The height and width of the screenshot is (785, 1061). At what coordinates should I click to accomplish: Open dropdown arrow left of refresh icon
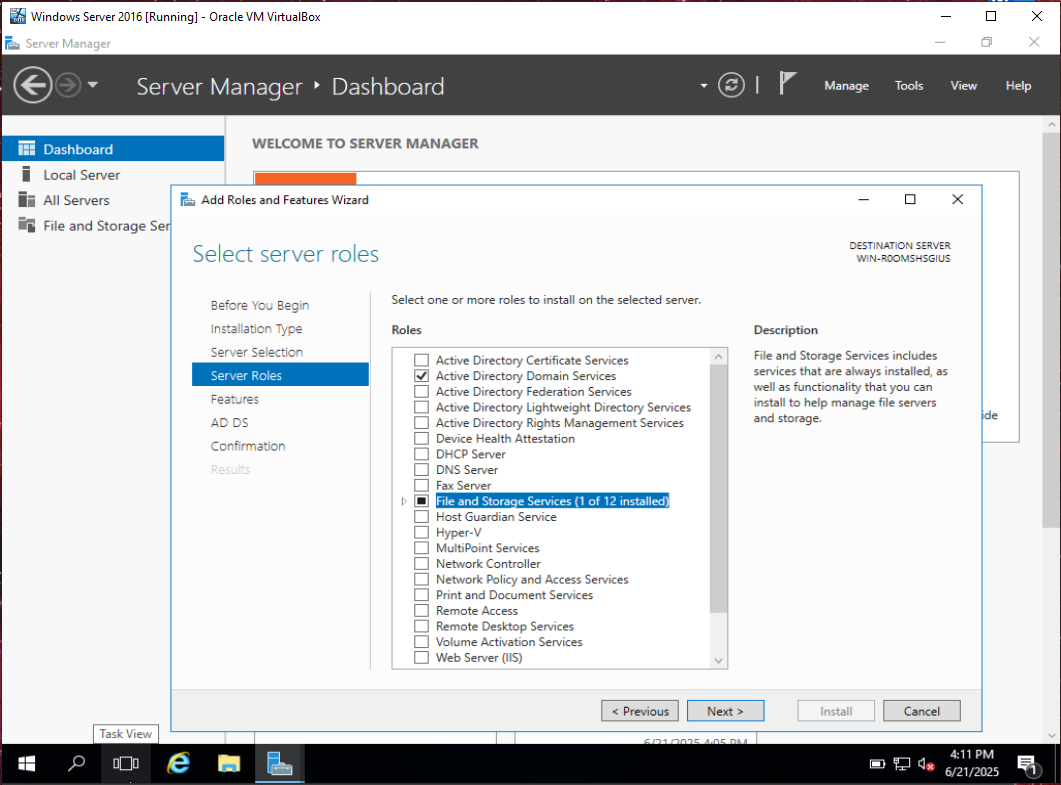704,86
